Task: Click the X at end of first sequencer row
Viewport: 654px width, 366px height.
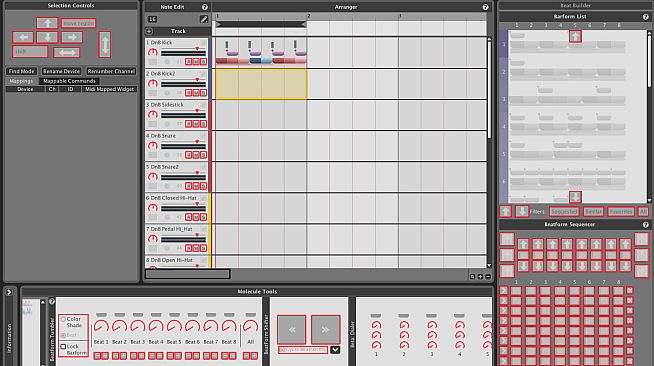Action: pos(630,291)
